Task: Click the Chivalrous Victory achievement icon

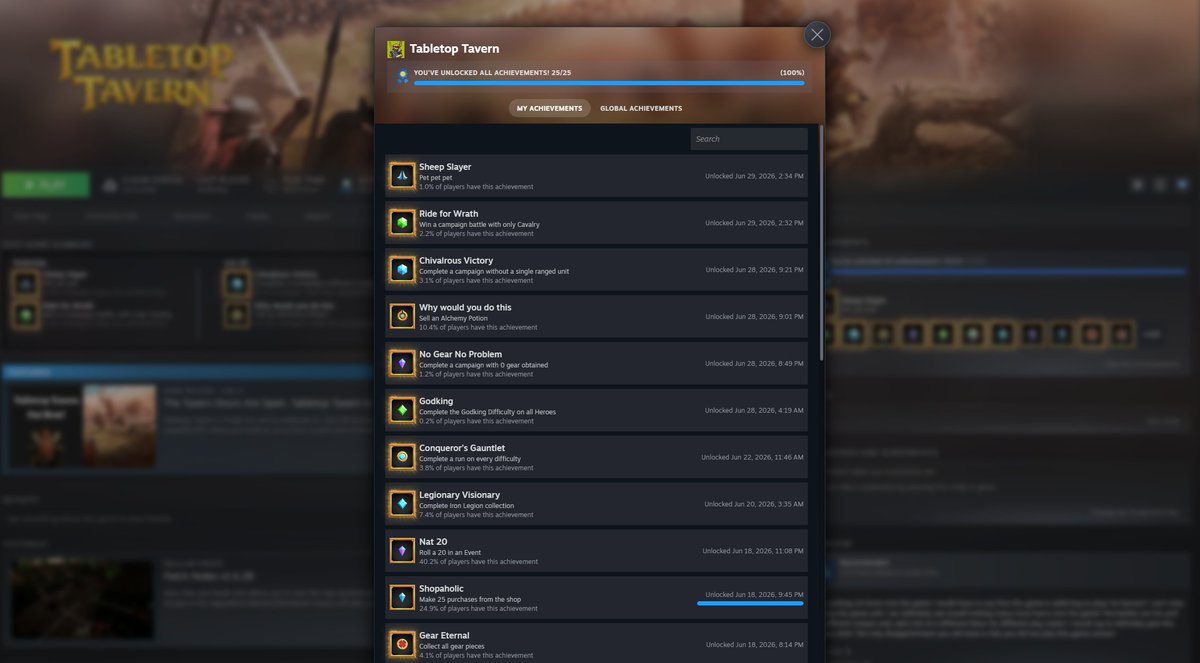Action: point(402,270)
